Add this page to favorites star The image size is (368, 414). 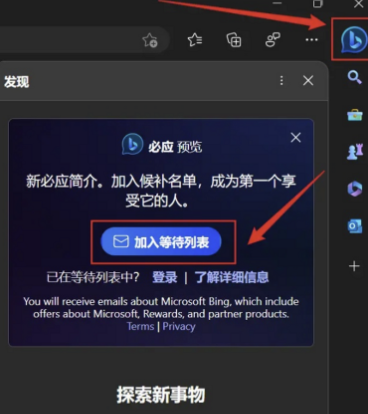click(x=150, y=40)
